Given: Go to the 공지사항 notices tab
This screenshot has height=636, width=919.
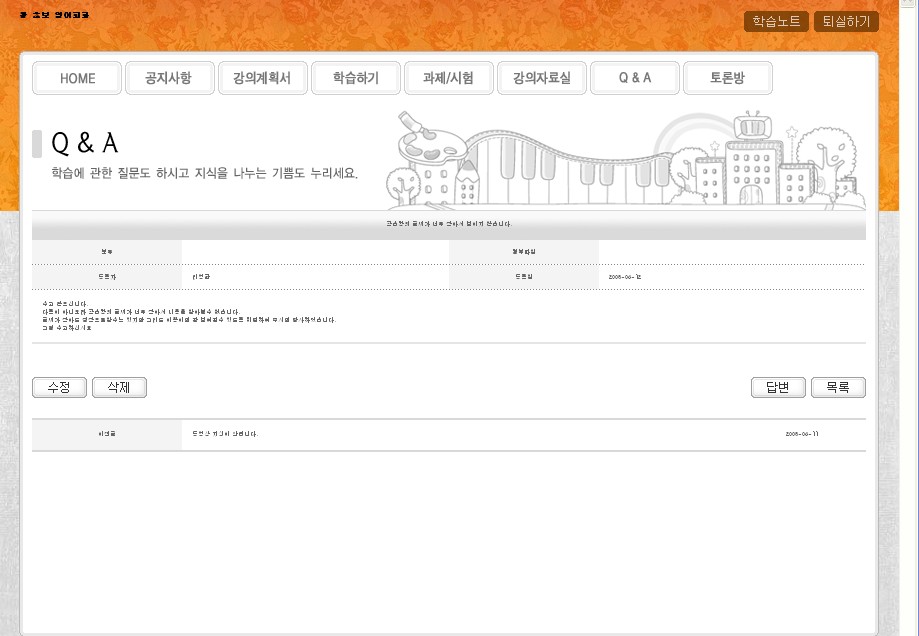Looking at the screenshot, I should (x=168, y=78).
